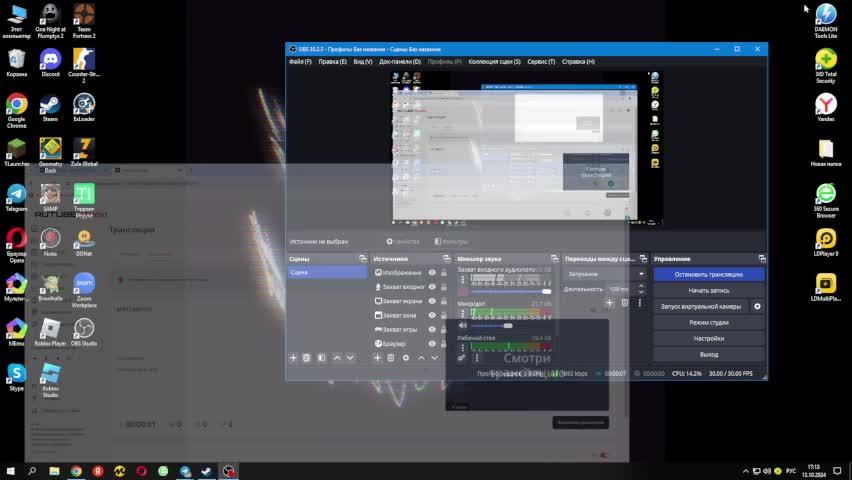
Task: Undock the Scene Transitions panel
Action: (x=643, y=259)
